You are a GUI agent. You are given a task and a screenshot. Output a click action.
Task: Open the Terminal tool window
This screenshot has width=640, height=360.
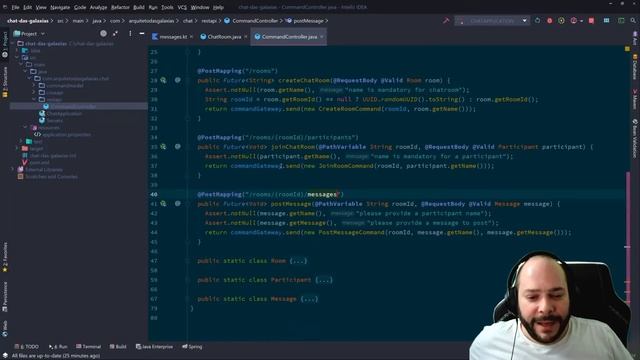click(x=89, y=347)
